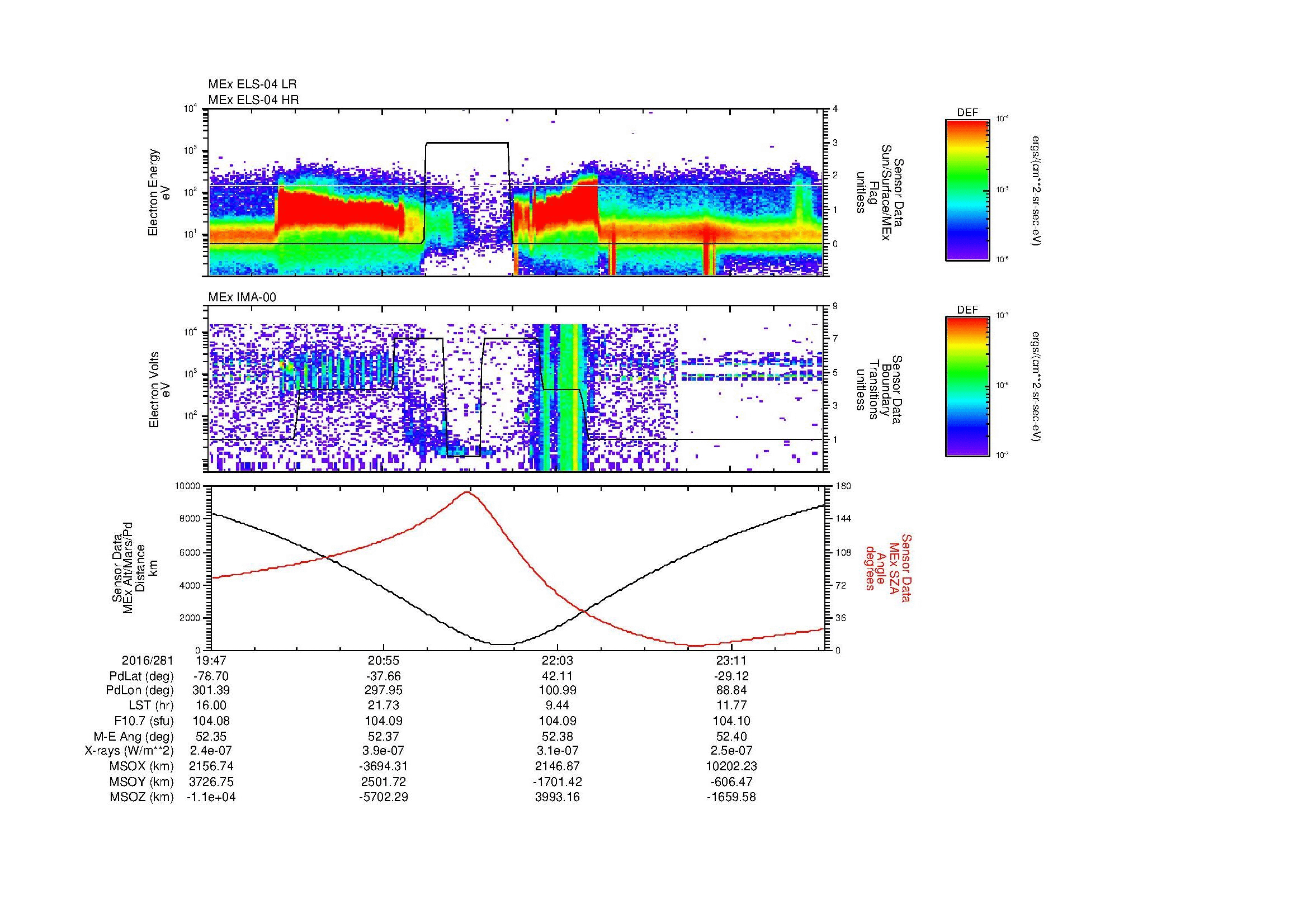Click the 'LST (hr)' row label

tap(151, 707)
